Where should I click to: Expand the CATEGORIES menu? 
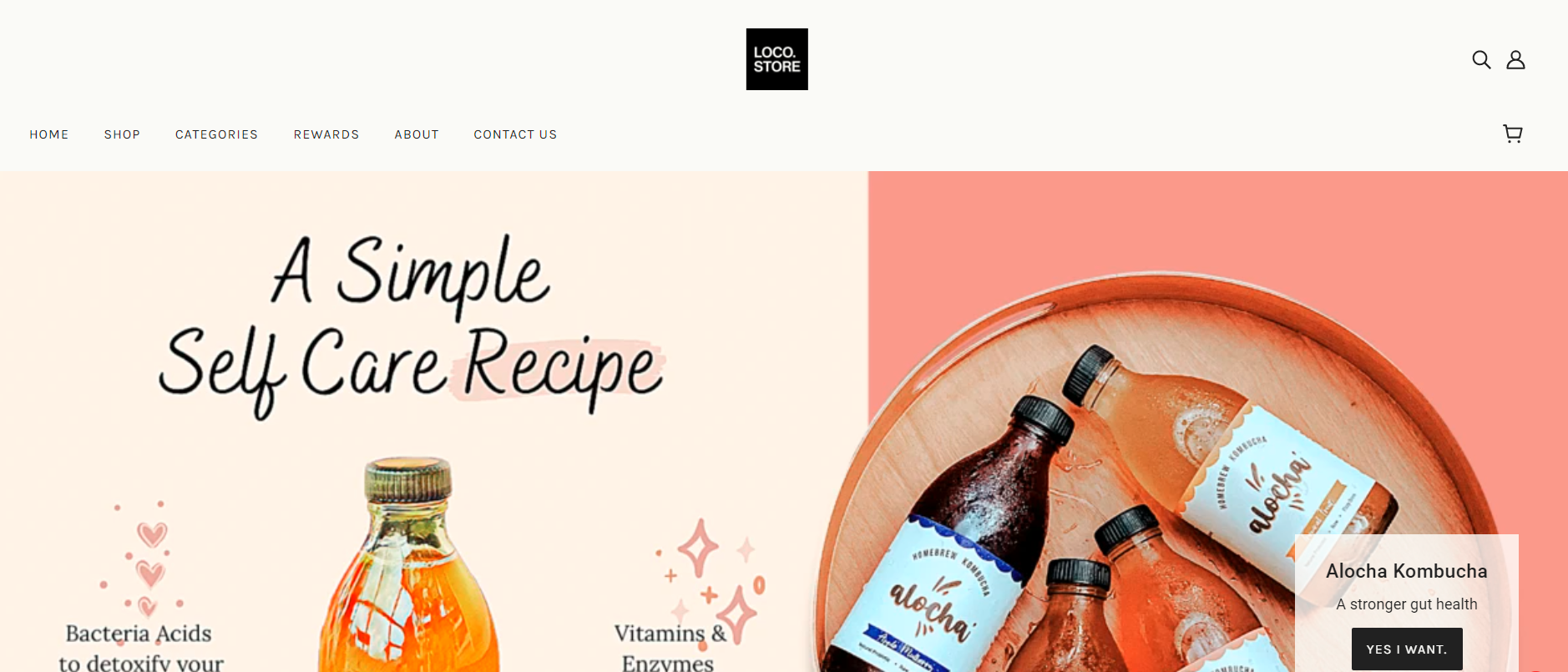pyautogui.click(x=216, y=134)
